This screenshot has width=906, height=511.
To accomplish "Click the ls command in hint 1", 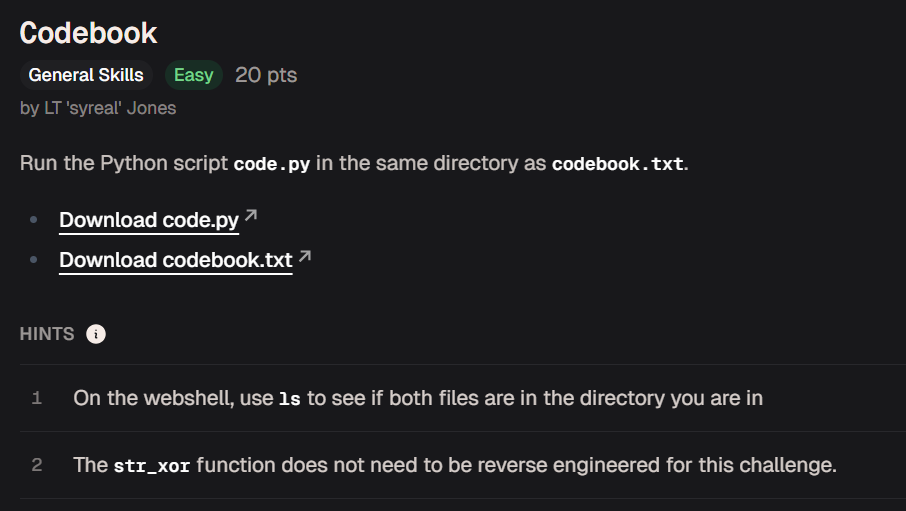I will (289, 399).
